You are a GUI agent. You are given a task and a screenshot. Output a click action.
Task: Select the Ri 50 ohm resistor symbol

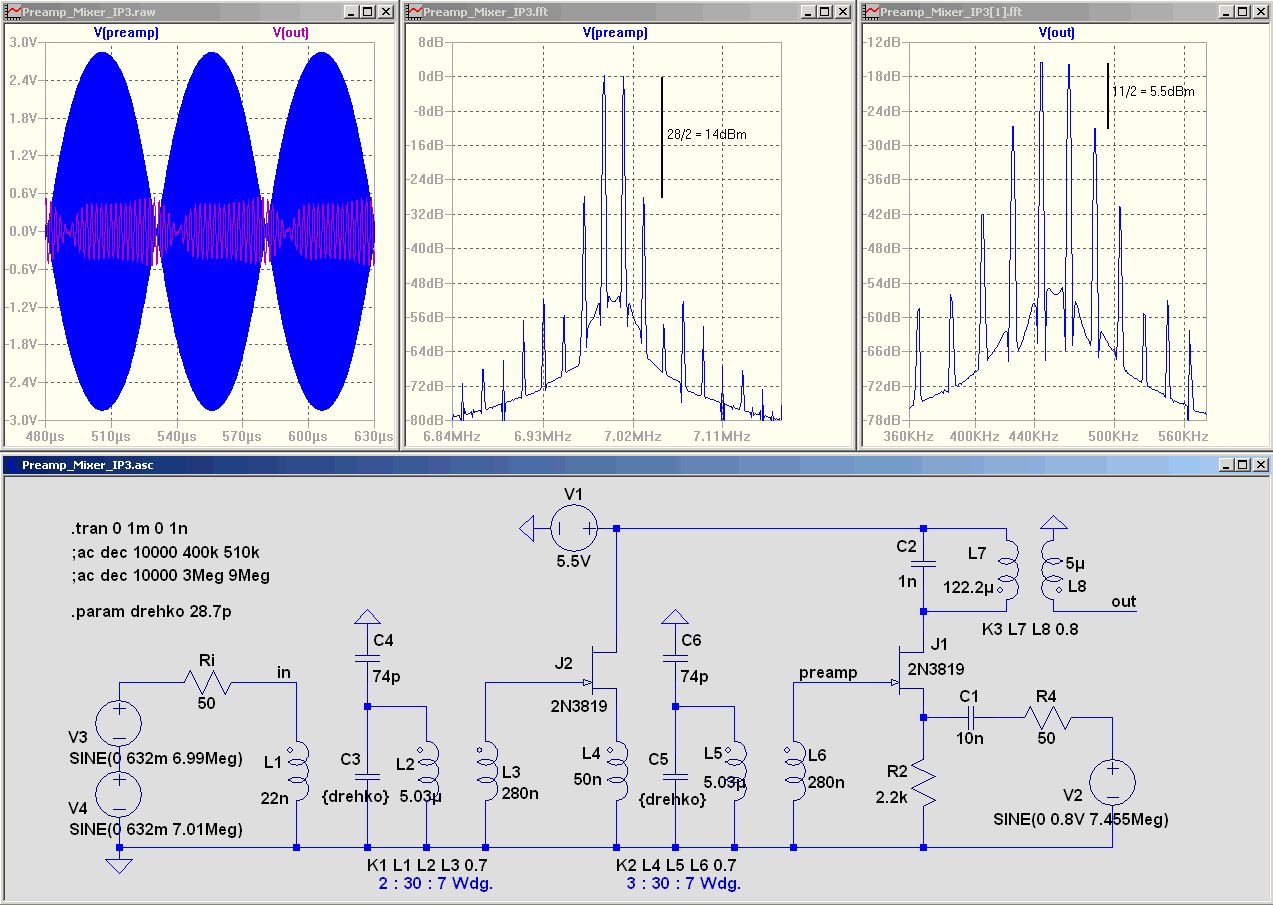pos(206,683)
